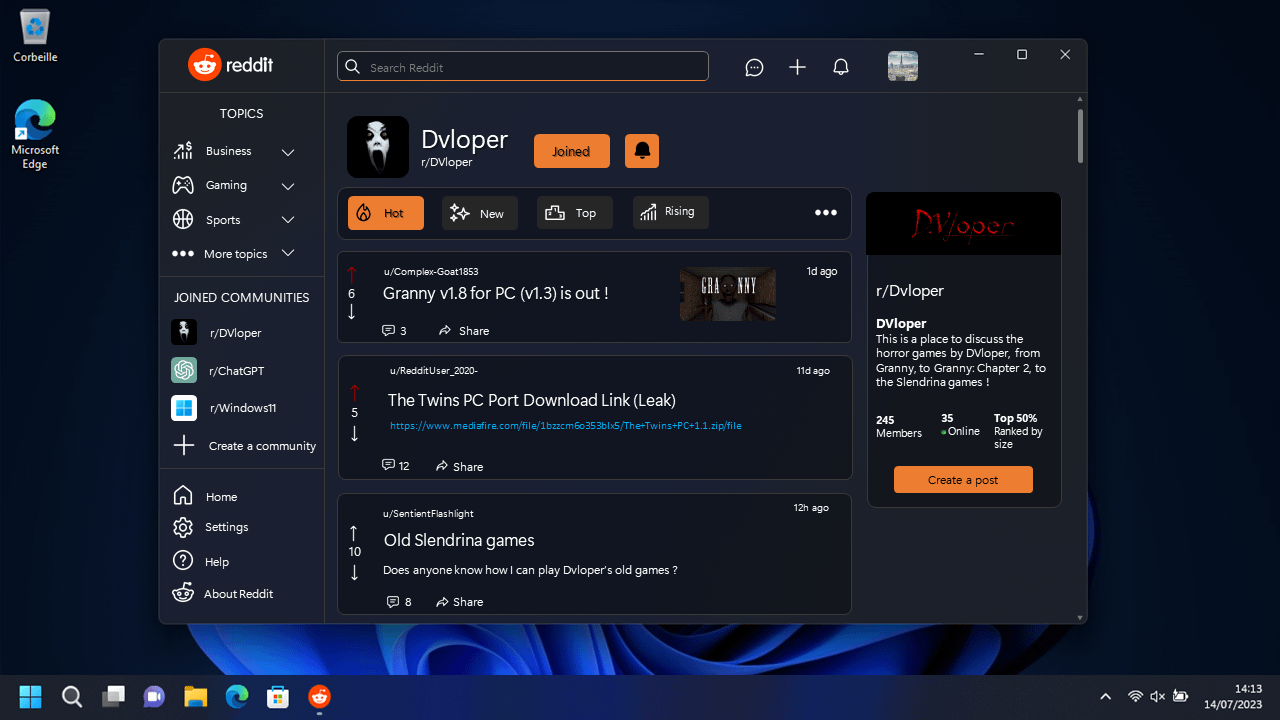Share The Twins PC Port post
The image size is (1280, 720).
460,466
